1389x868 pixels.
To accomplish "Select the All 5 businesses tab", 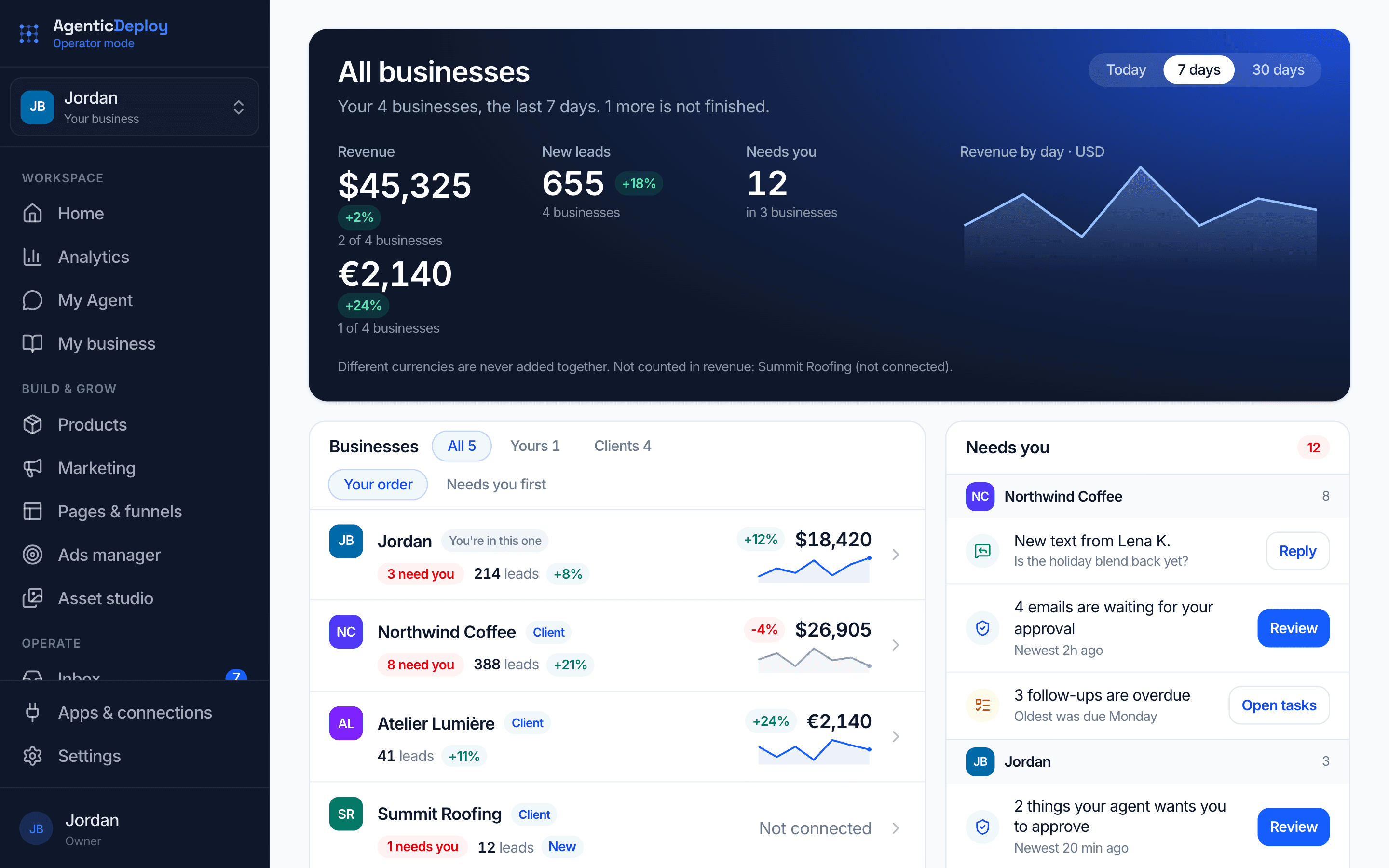I will (462, 446).
